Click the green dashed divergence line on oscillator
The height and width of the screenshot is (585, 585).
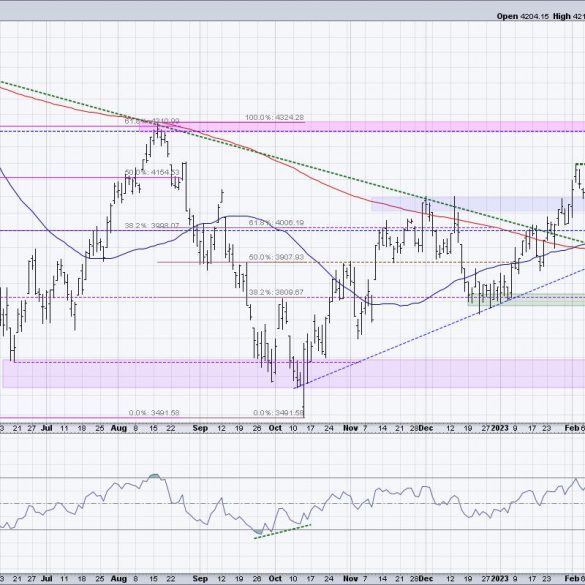pyautogui.click(x=282, y=532)
